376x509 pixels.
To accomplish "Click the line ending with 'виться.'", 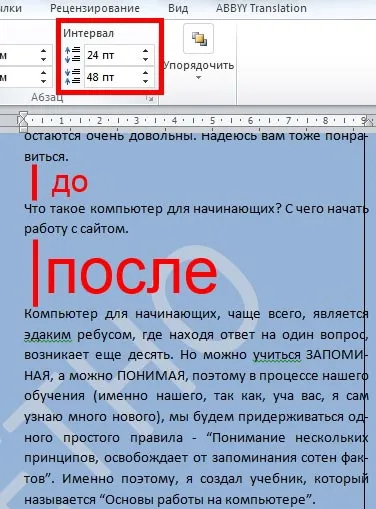I will [47, 157].
